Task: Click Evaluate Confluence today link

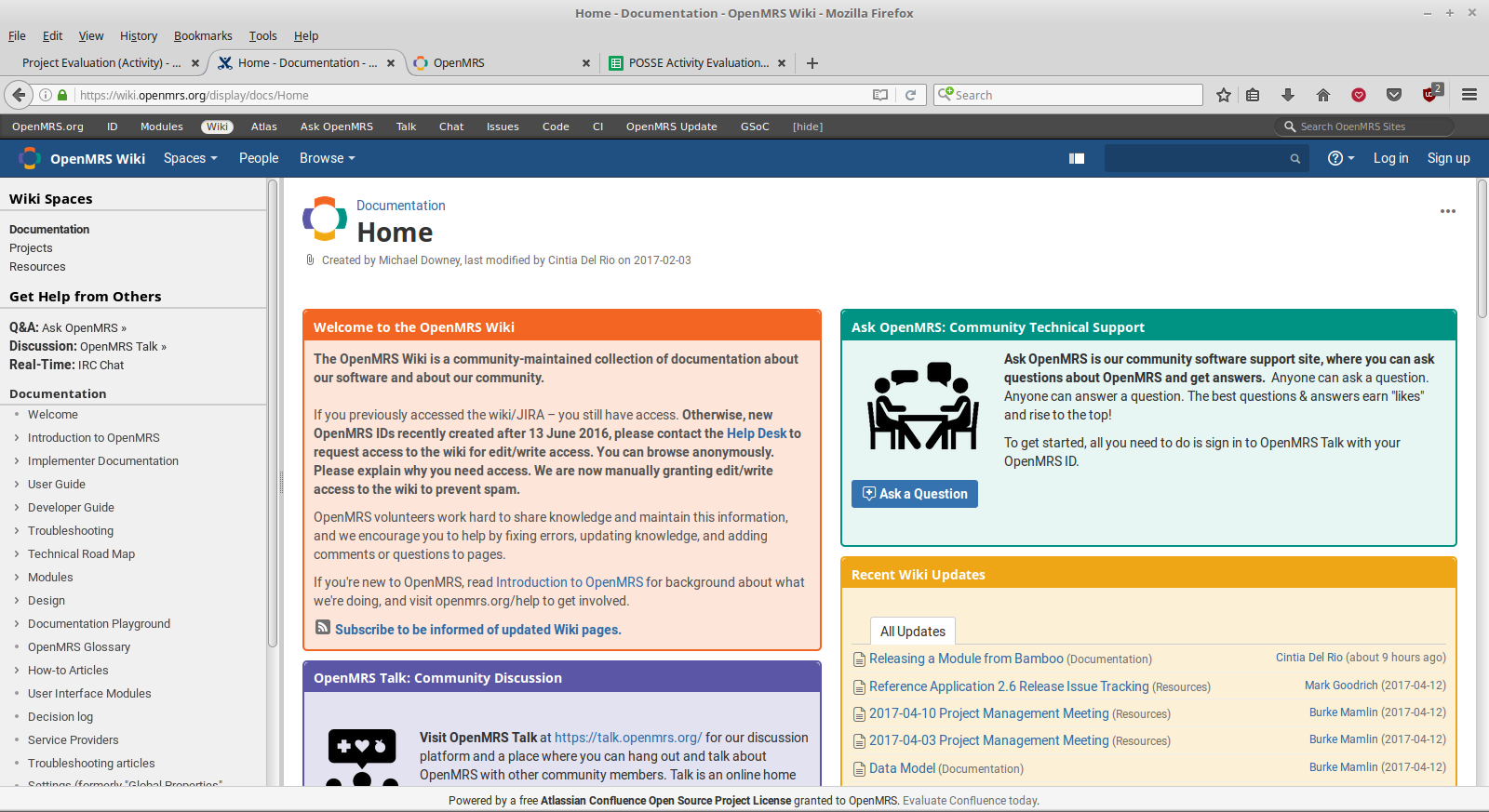Action: pos(971,801)
